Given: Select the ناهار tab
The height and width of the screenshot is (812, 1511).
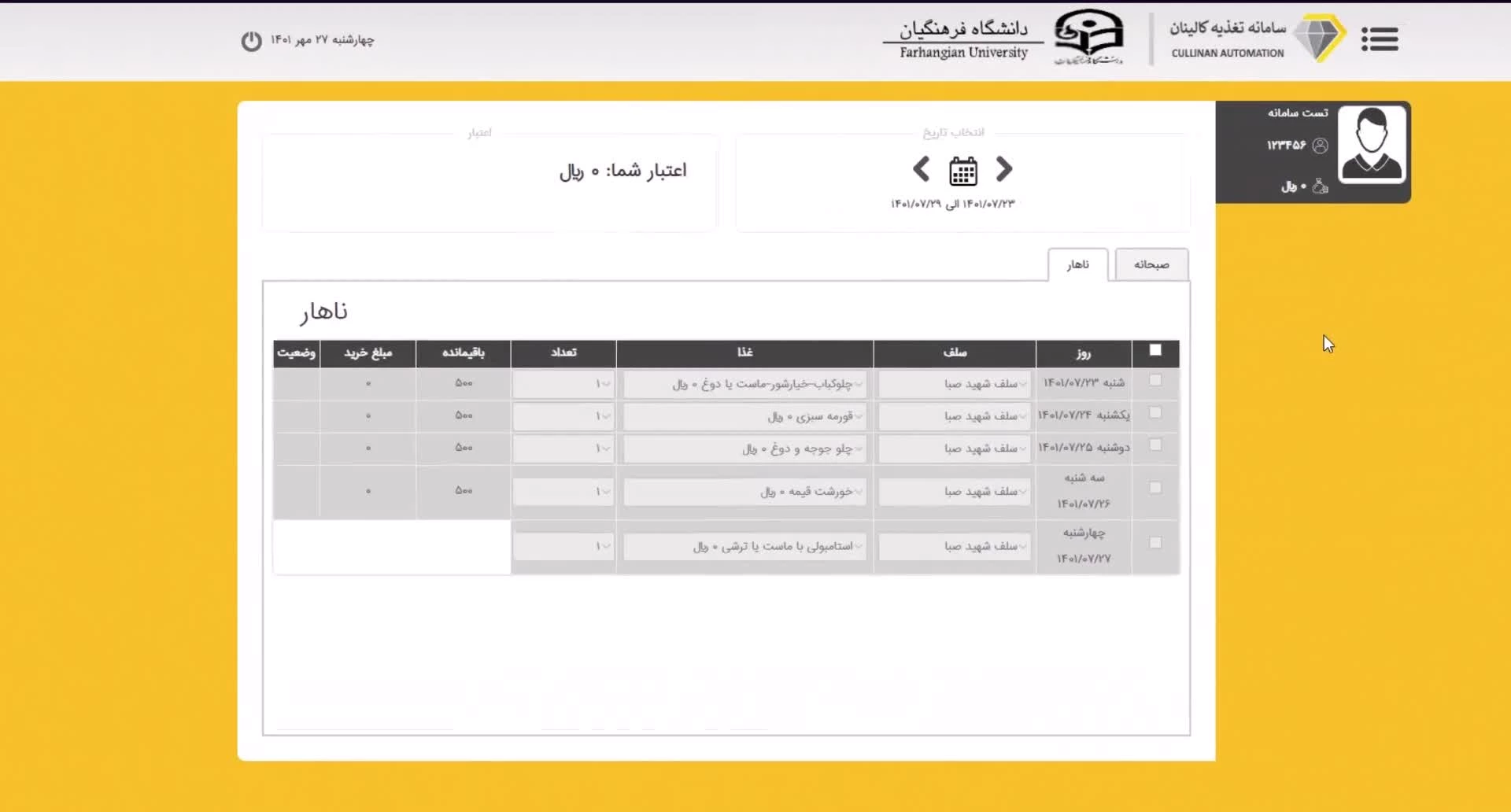Looking at the screenshot, I should tap(1077, 265).
